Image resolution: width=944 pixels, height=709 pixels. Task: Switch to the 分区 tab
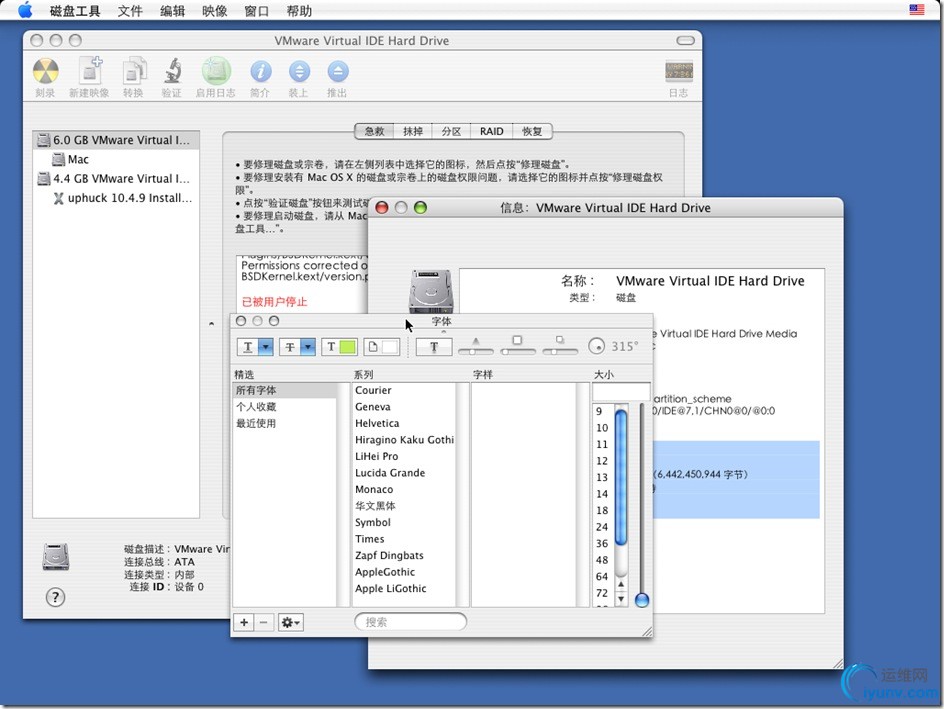tap(452, 131)
